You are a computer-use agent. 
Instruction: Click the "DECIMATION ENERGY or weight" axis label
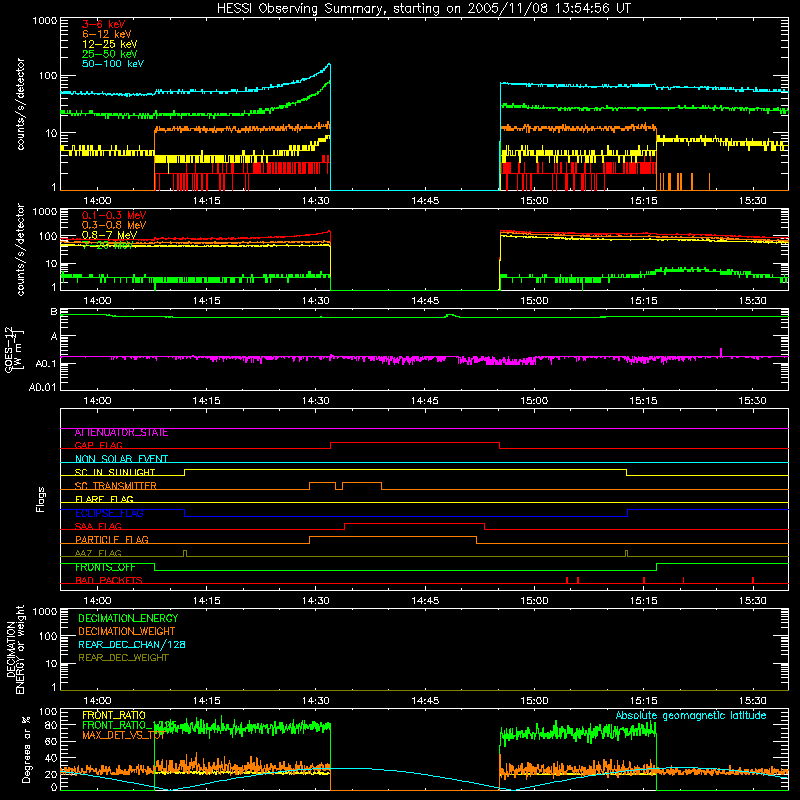tap(15, 649)
